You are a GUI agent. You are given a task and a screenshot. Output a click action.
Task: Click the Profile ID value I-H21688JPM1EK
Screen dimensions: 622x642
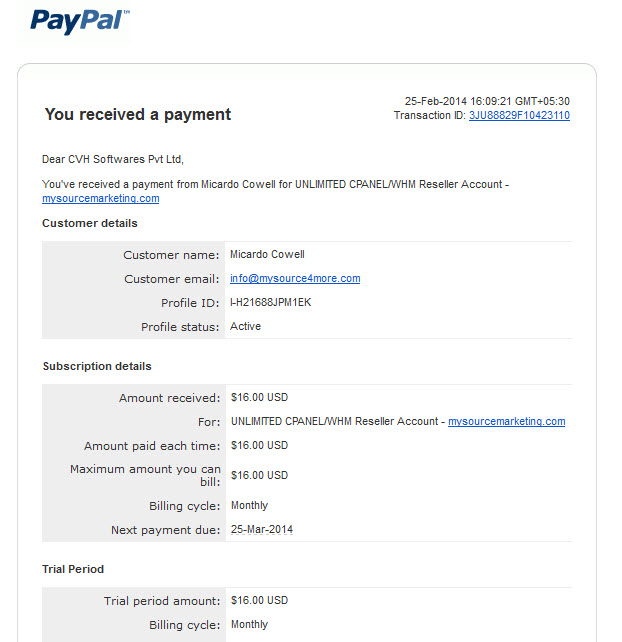coord(270,302)
